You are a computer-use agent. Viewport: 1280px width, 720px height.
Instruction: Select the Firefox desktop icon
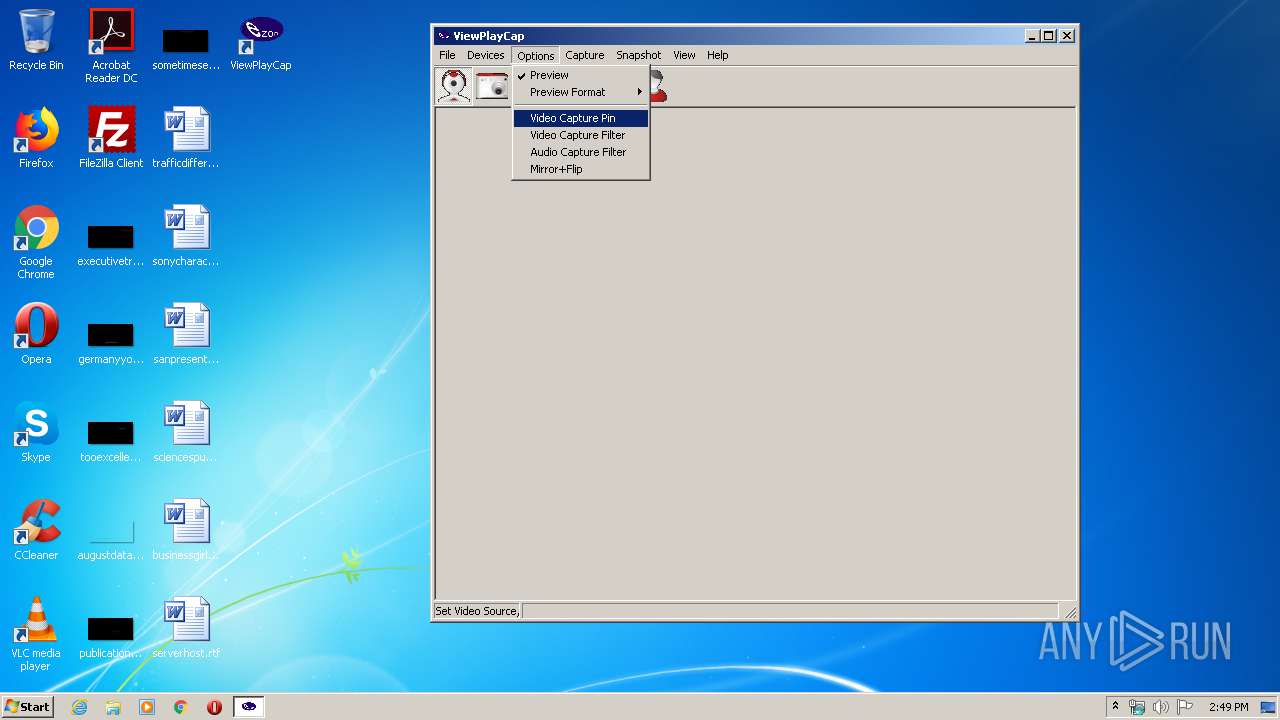pyautogui.click(x=36, y=138)
